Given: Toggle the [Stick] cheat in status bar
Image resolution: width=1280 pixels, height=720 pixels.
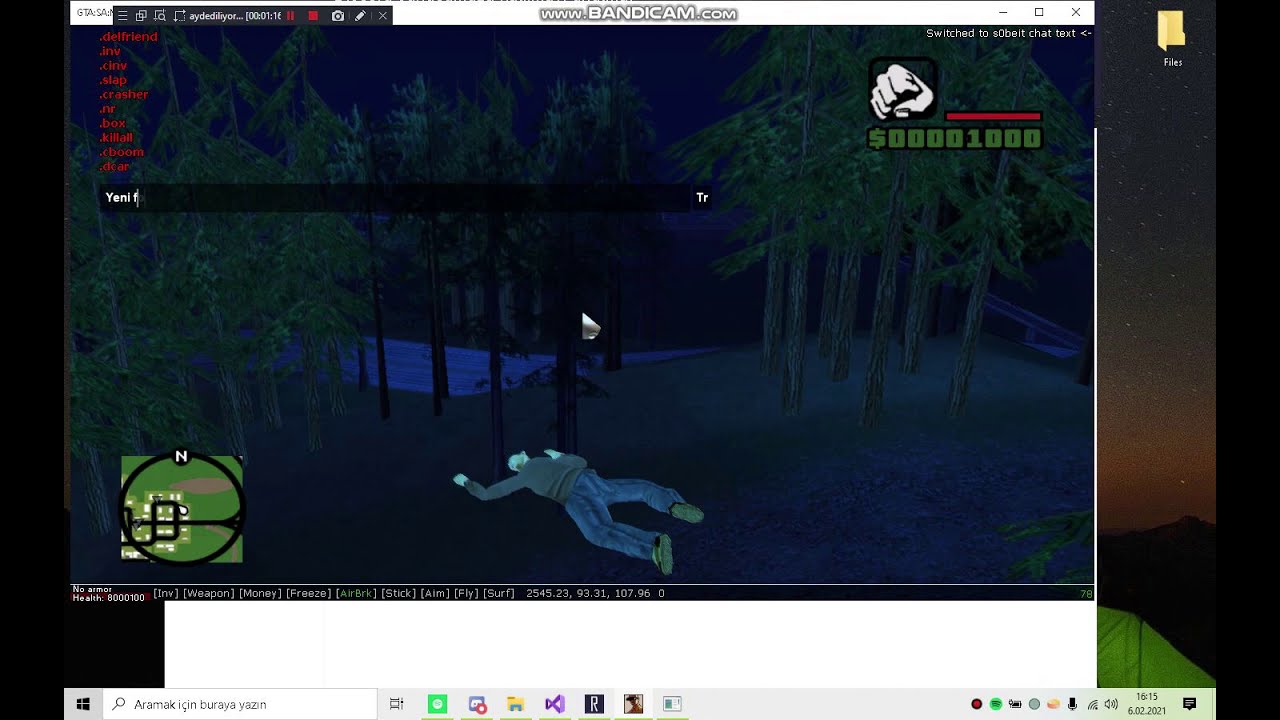Looking at the screenshot, I should pyautogui.click(x=399, y=593).
